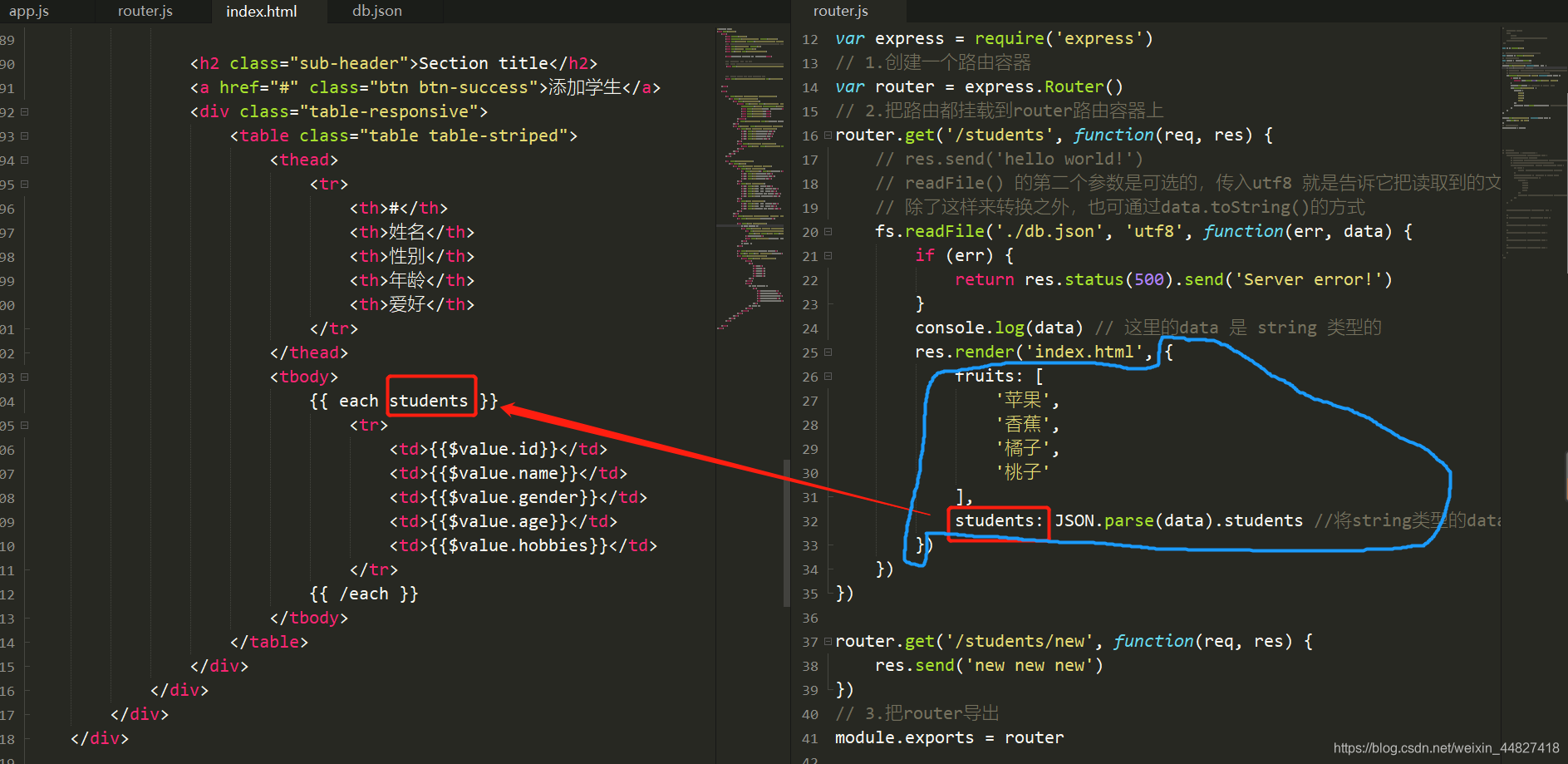Switch to the app.js tab
This screenshot has width=1568, height=764.
[29, 11]
